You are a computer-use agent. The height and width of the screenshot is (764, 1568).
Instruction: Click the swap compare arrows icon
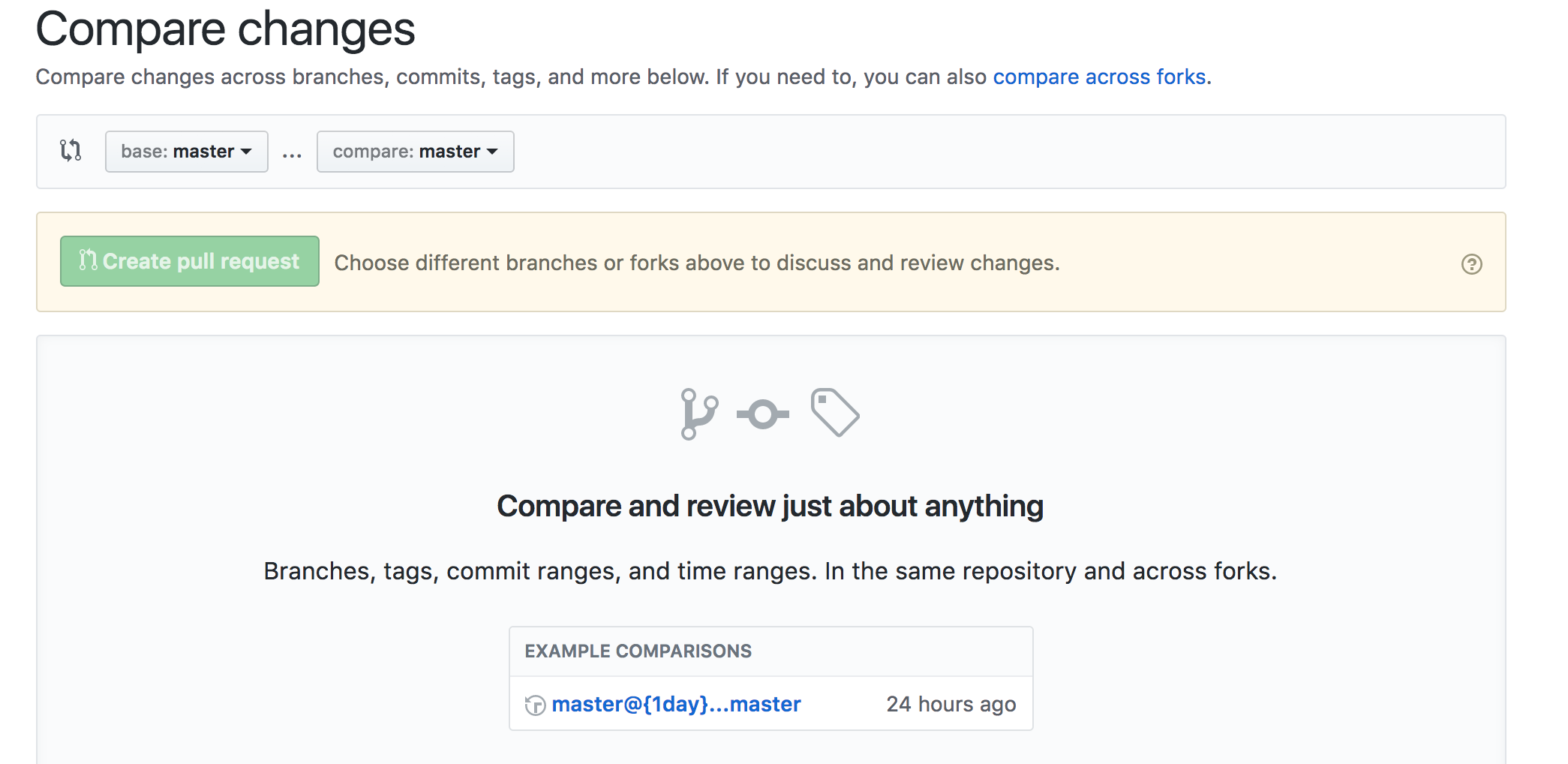pyautogui.click(x=71, y=151)
